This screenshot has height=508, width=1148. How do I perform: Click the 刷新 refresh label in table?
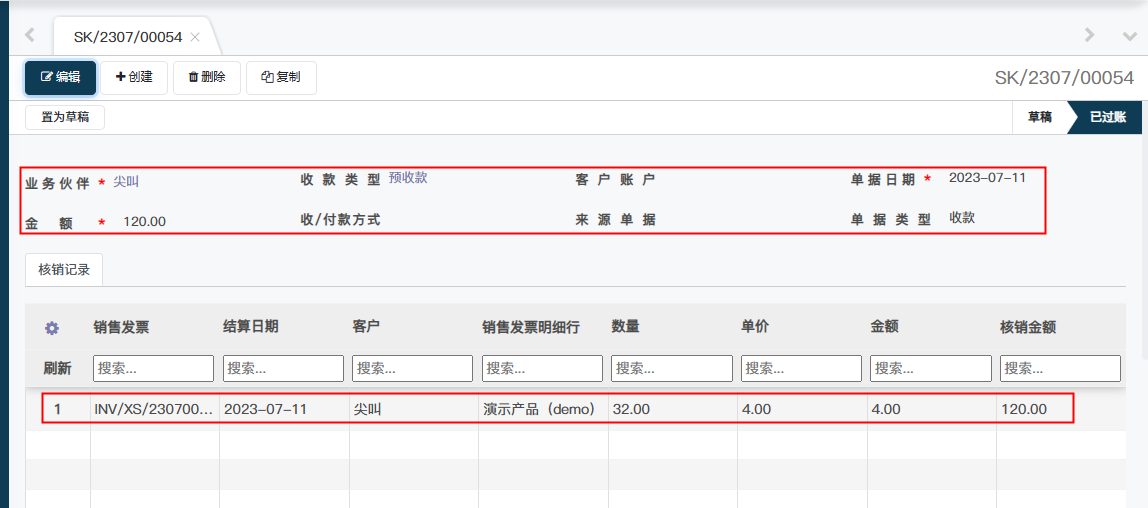57,368
